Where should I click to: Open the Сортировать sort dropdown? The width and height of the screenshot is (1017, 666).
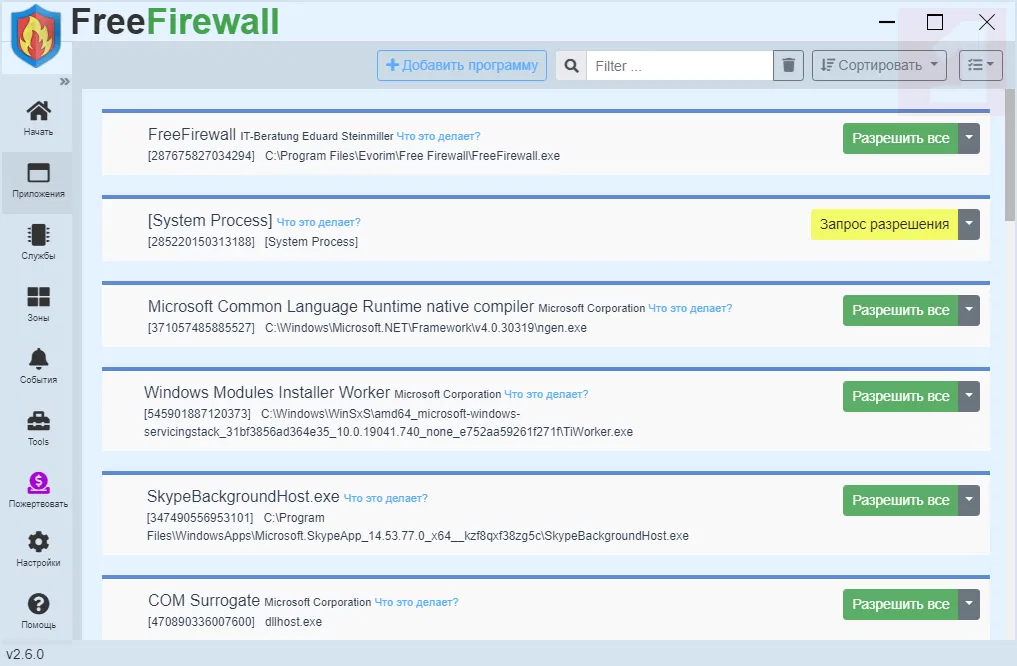click(x=879, y=65)
